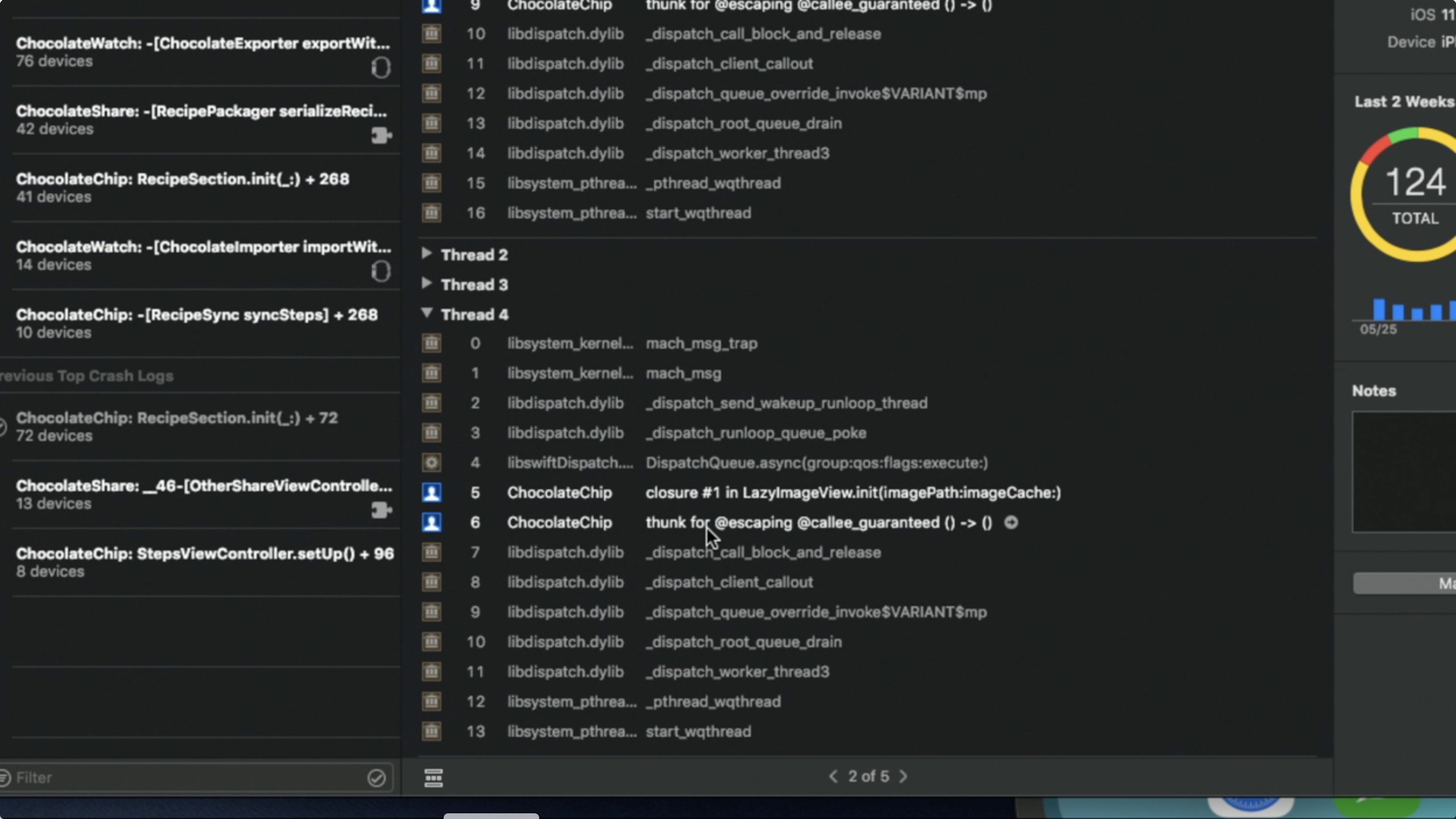The height and width of the screenshot is (819, 1456).
Task: Toggle resolved-crashes checkmark filter button
Action: (x=376, y=777)
